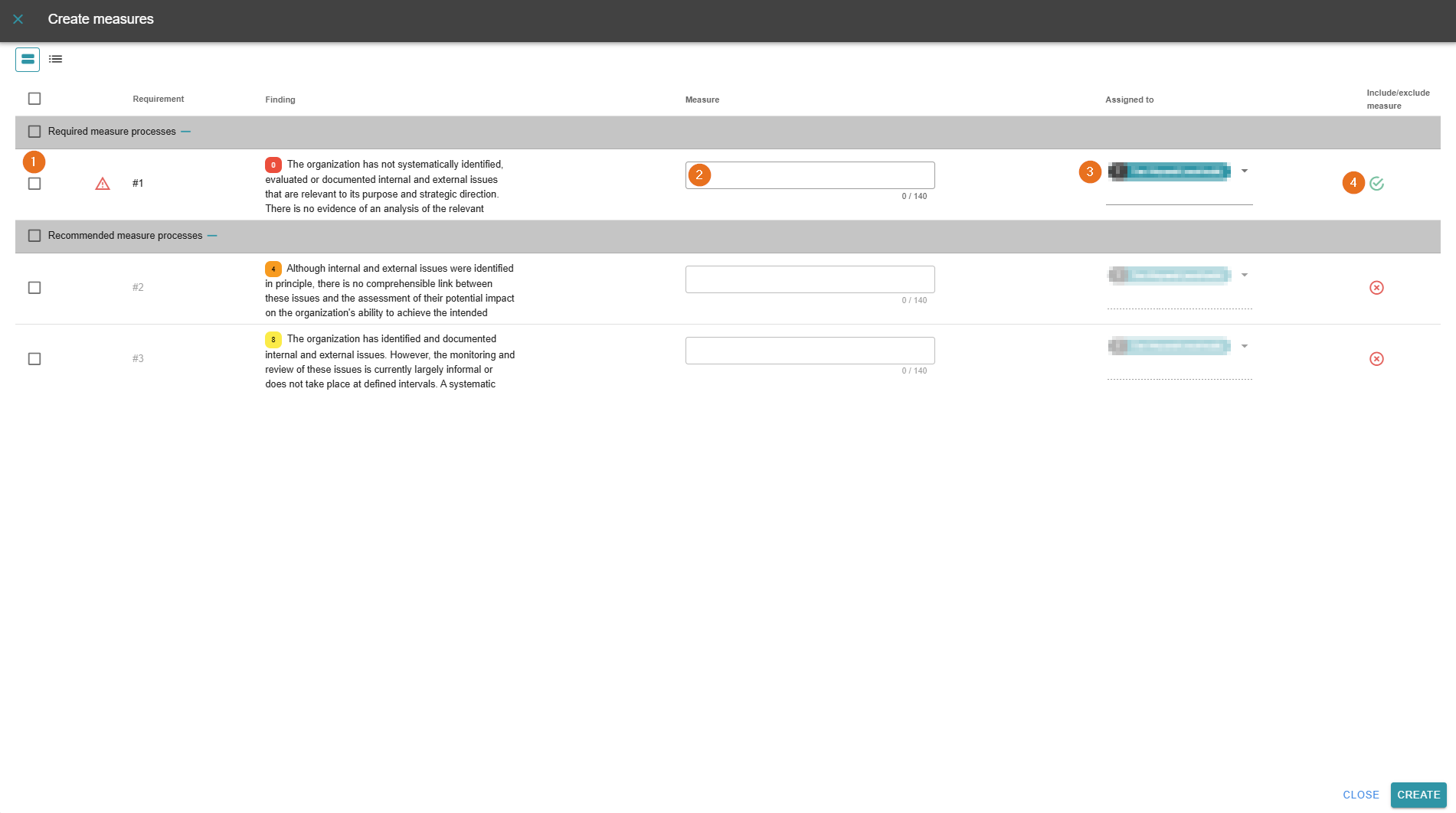The width and height of the screenshot is (1456, 813).
Task: Tick the checkbox for requirement #2
Action: [x=34, y=288]
